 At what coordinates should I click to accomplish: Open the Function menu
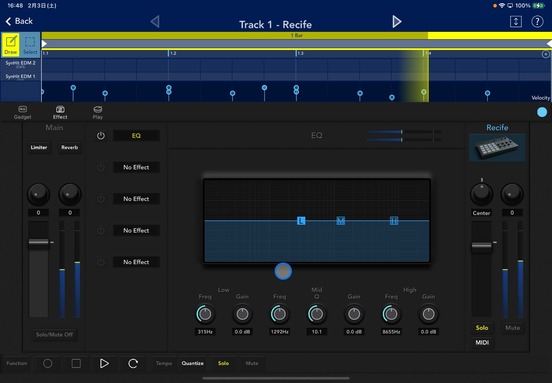[x=17, y=363]
